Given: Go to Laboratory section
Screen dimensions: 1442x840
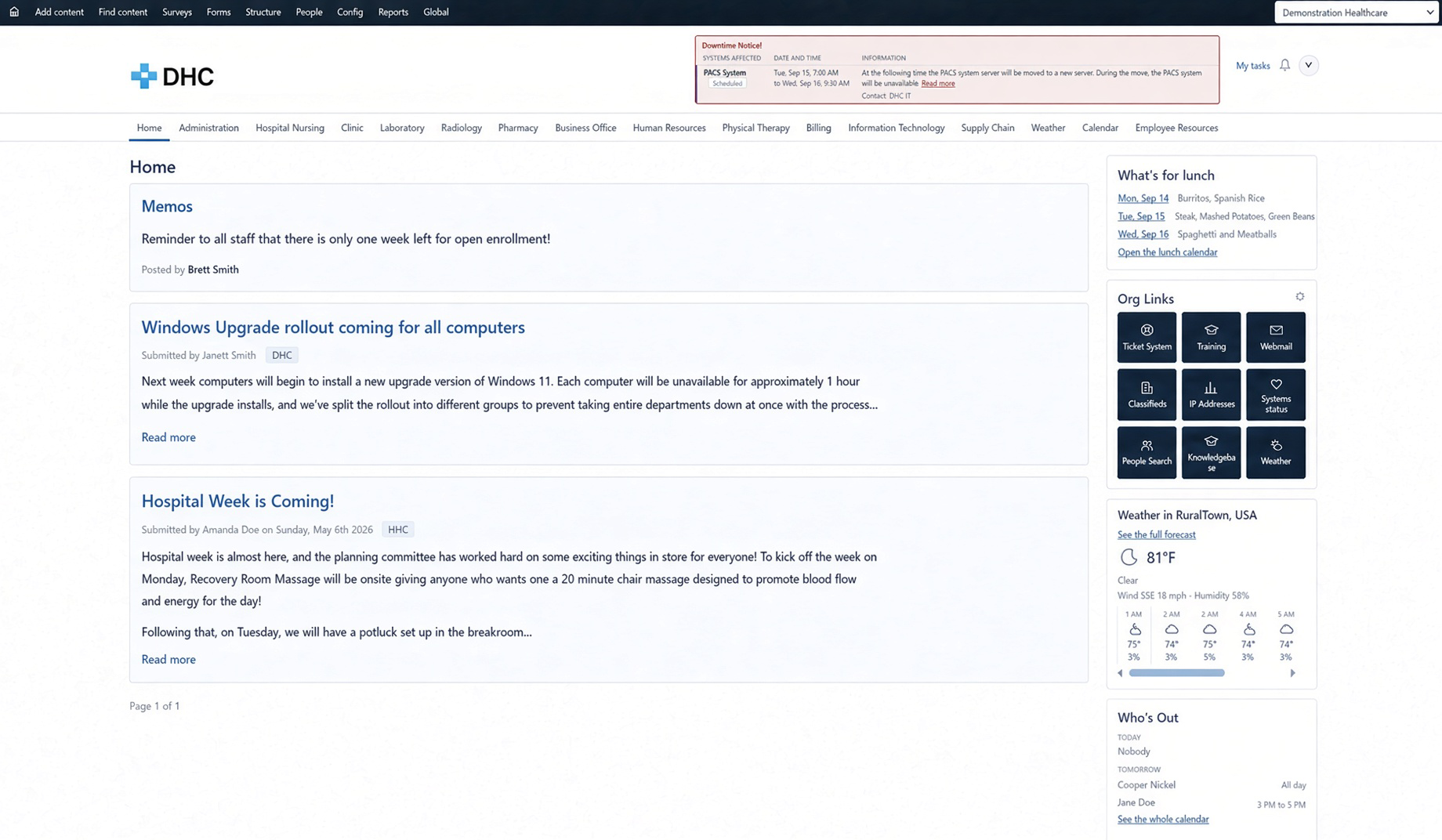Looking at the screenshot, I should [x=402, y=128].
